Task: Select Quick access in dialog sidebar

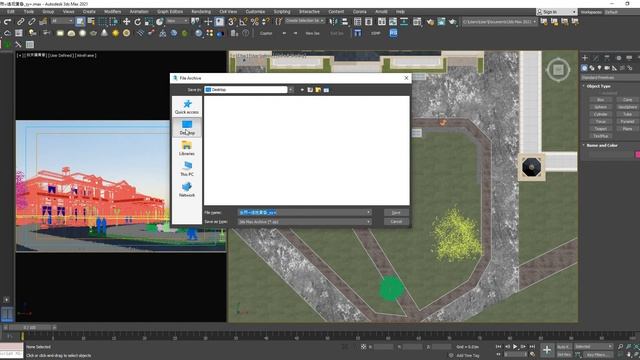Action: click(x=187, y=107)
